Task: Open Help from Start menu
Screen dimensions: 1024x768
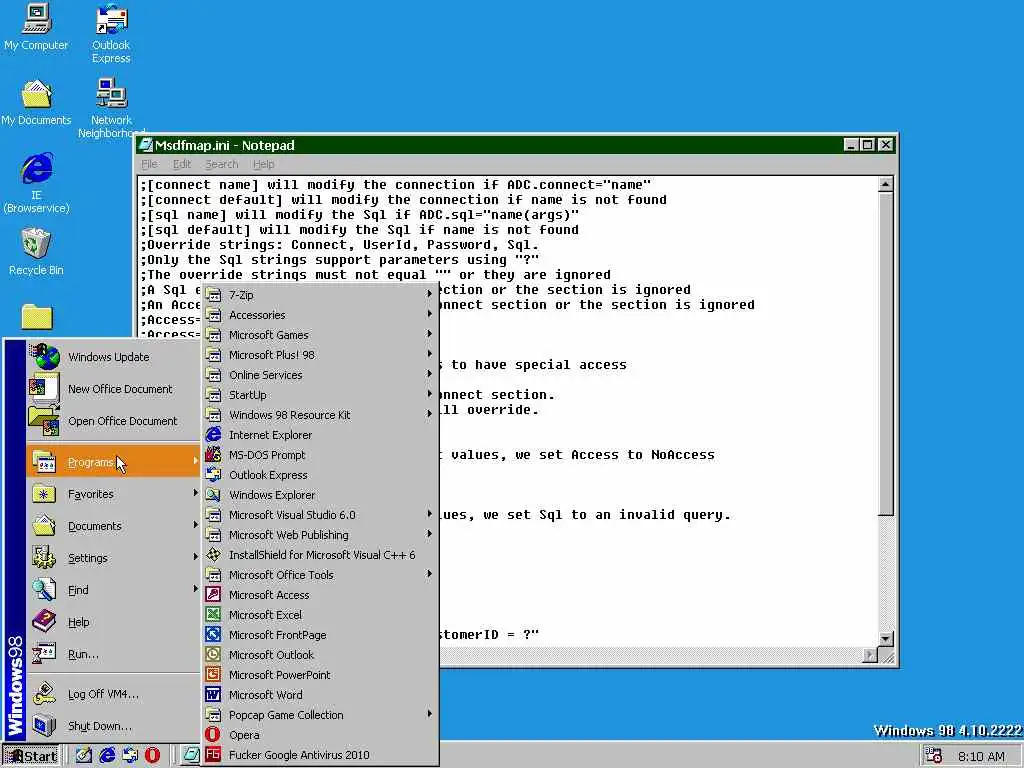Action: click(x=113, y=622)
